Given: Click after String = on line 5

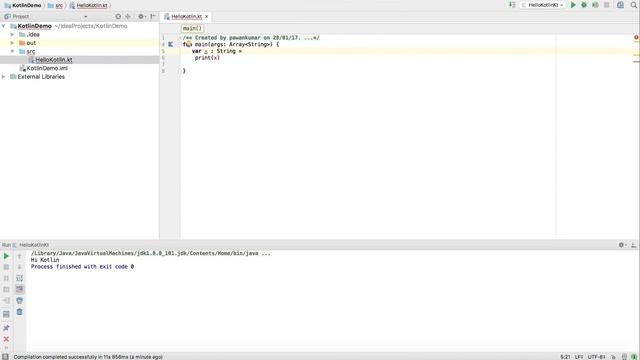Looking at the screenshot, I should (x=243, y=51).
